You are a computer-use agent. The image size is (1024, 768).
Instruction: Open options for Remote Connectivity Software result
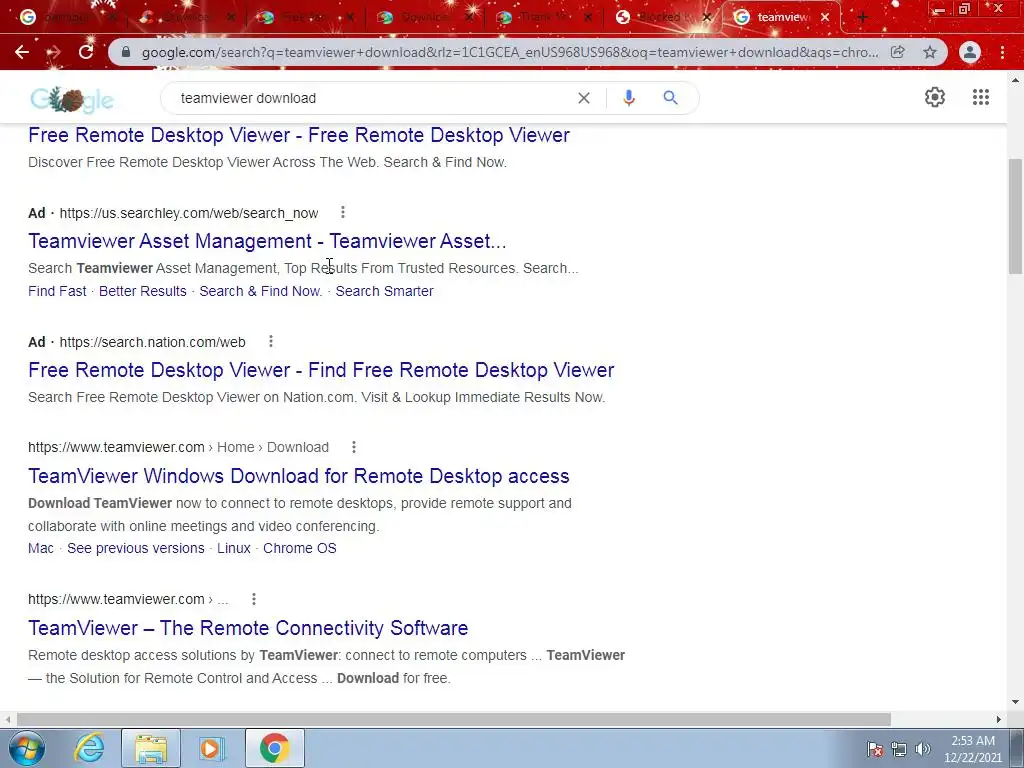(254, 598)
